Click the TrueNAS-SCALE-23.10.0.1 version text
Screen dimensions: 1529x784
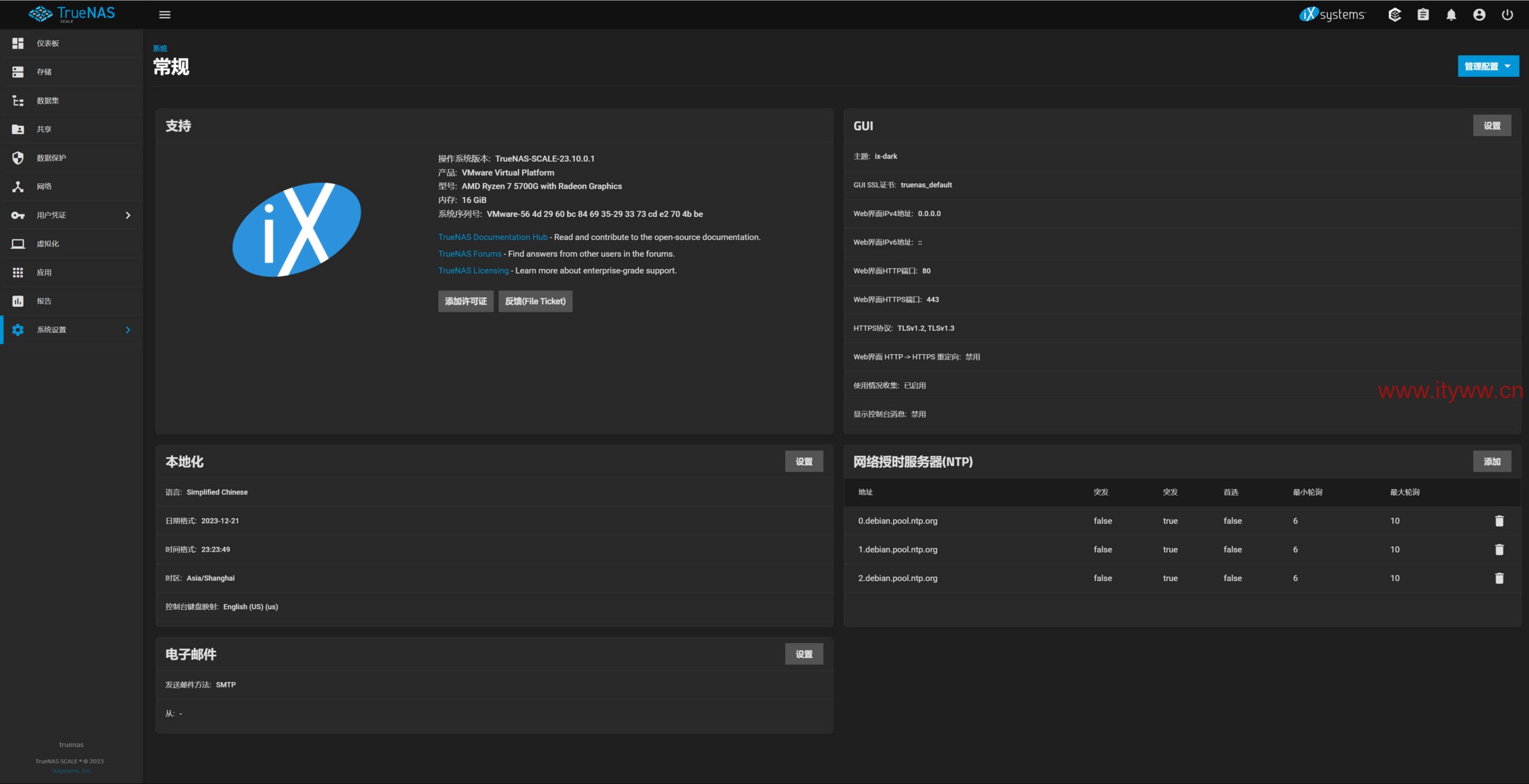545,158
